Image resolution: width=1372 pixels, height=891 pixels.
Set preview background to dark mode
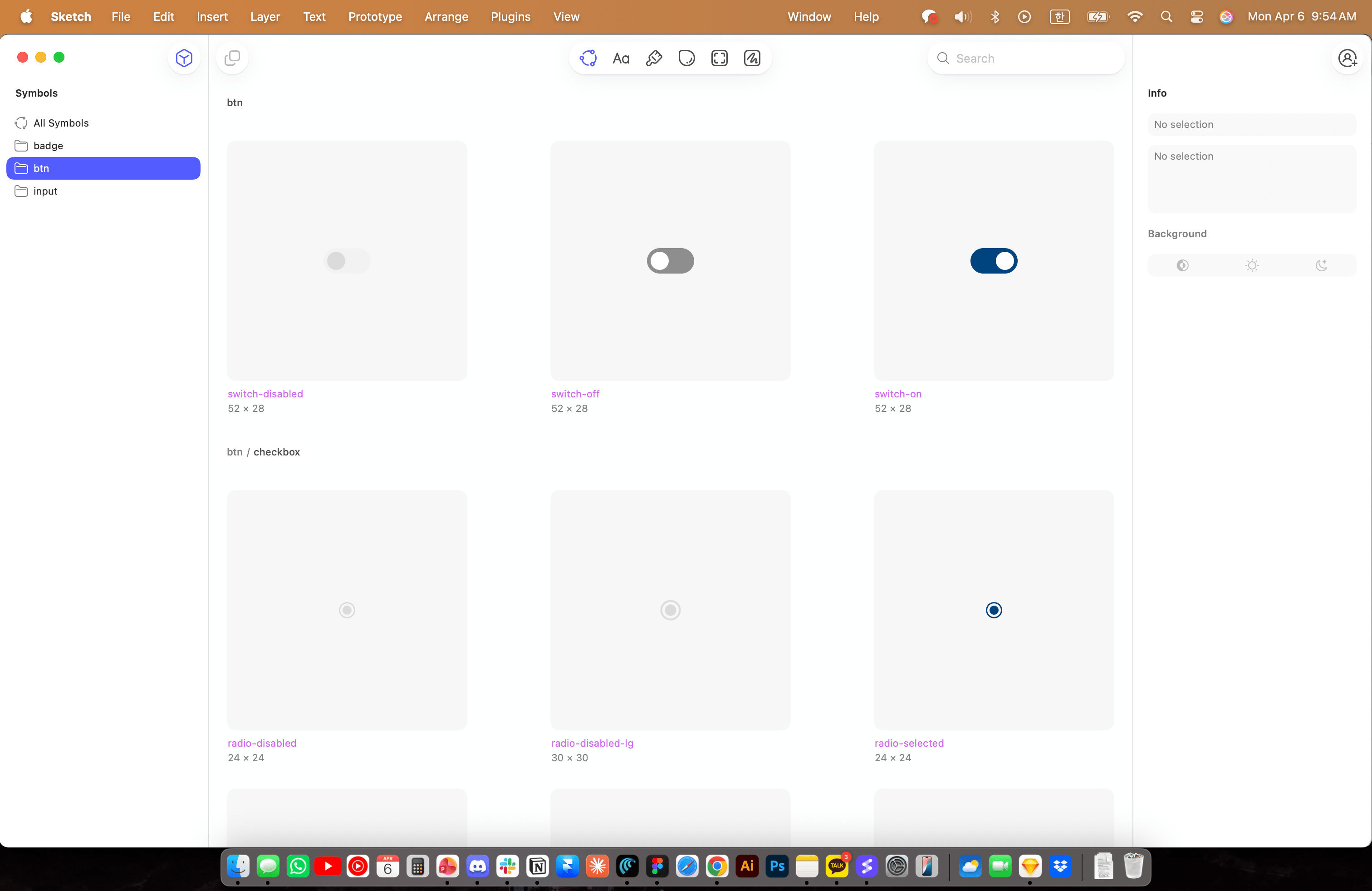click(1321, 266)
